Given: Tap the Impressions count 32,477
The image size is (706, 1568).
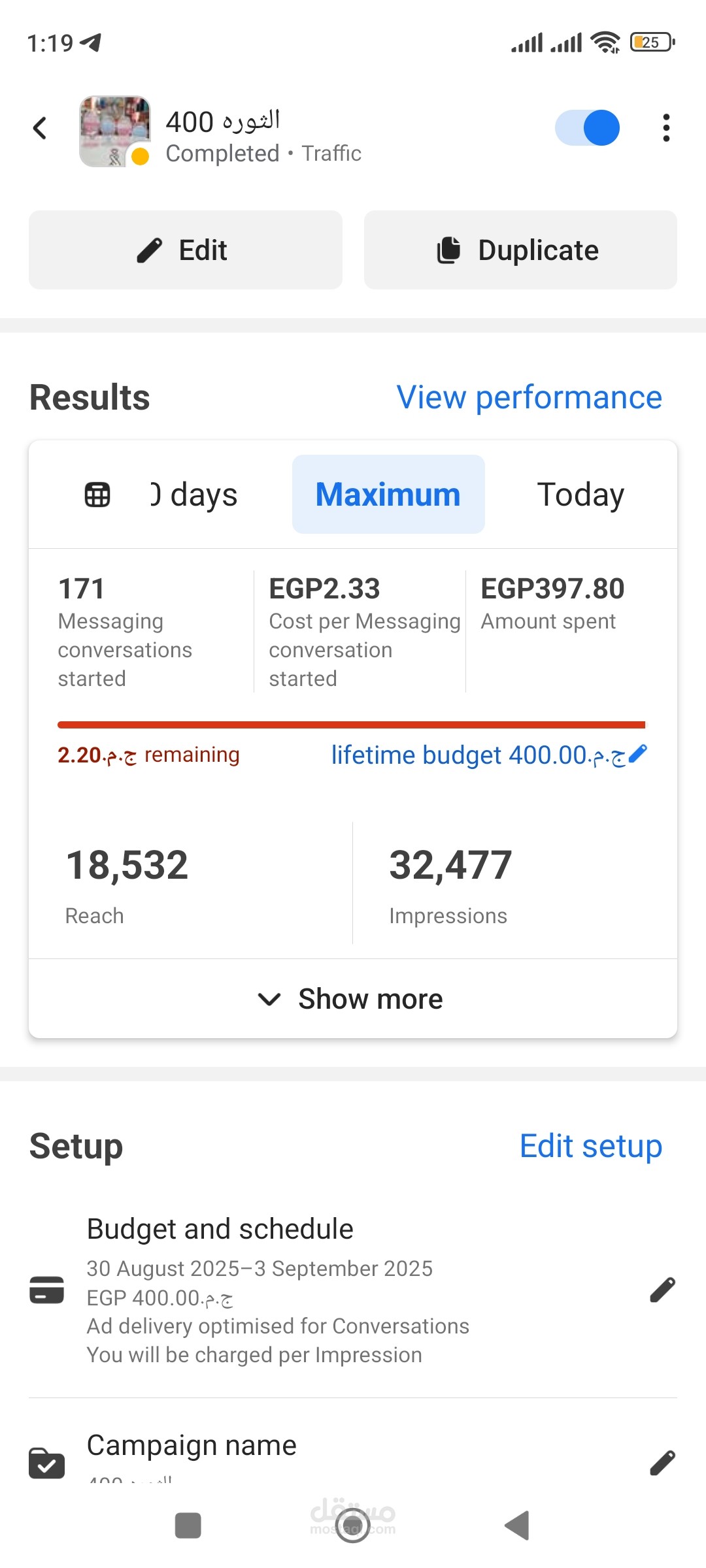Looking at the screenshot, I should point(450,865).
